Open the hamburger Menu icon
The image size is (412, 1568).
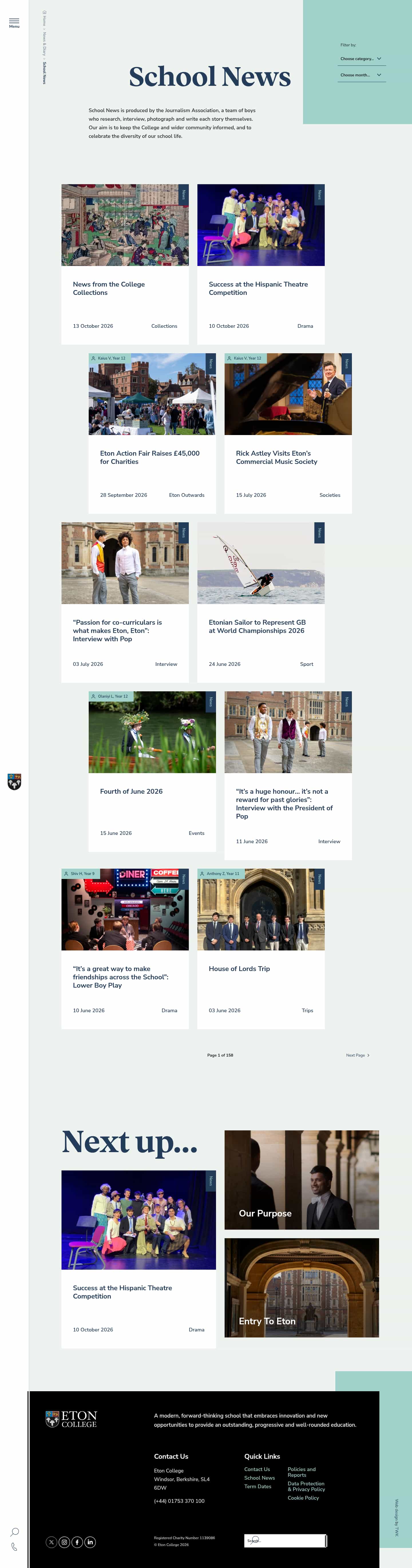click(14, 23)
